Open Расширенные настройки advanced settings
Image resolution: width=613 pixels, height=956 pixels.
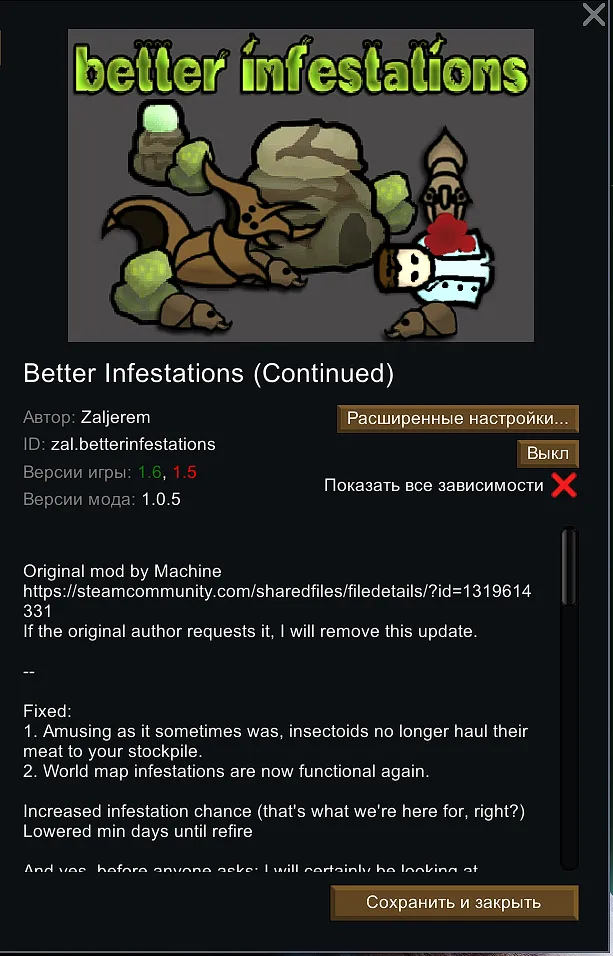[x=457, y=419]
